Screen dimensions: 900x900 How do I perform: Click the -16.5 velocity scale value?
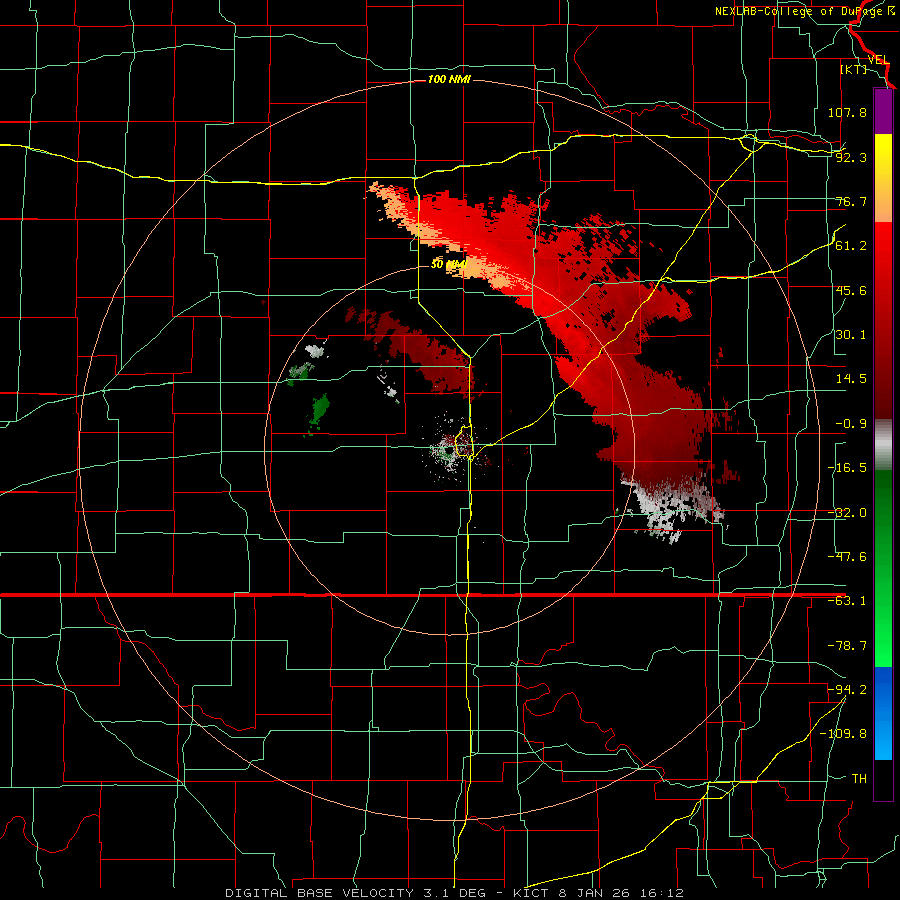coord(847,468)
